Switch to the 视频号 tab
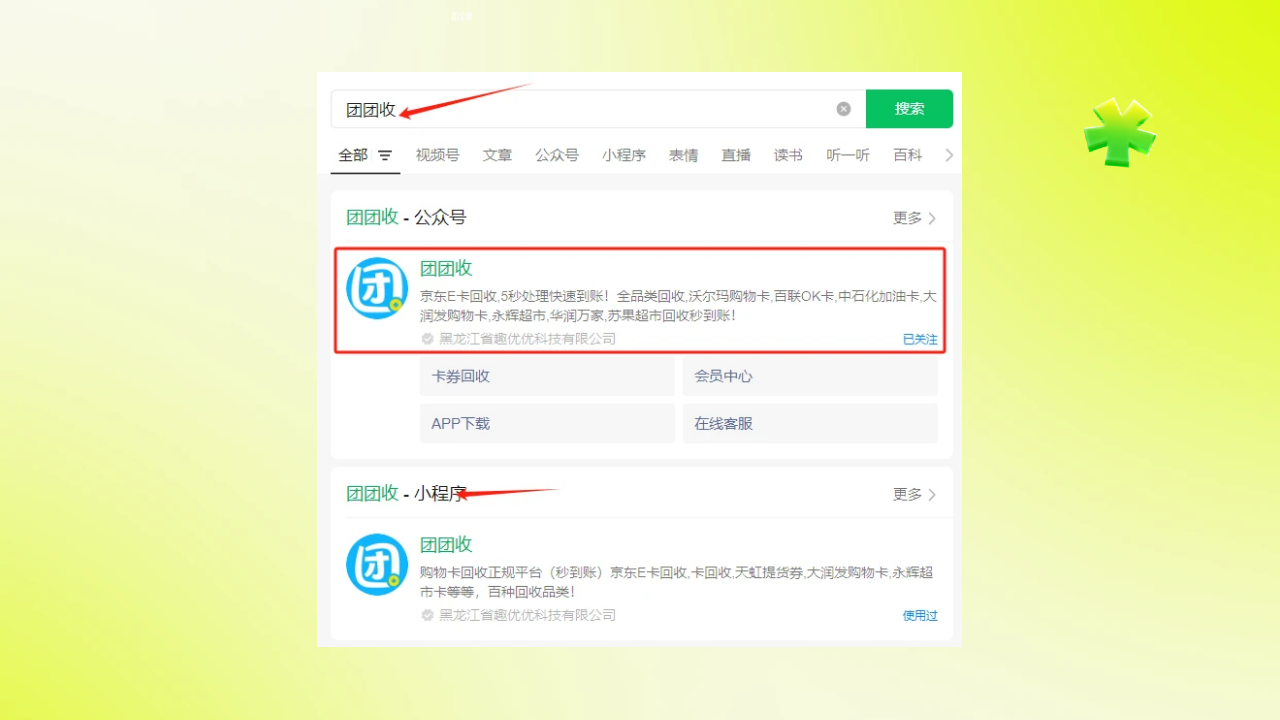 click(x=437, y=155)
